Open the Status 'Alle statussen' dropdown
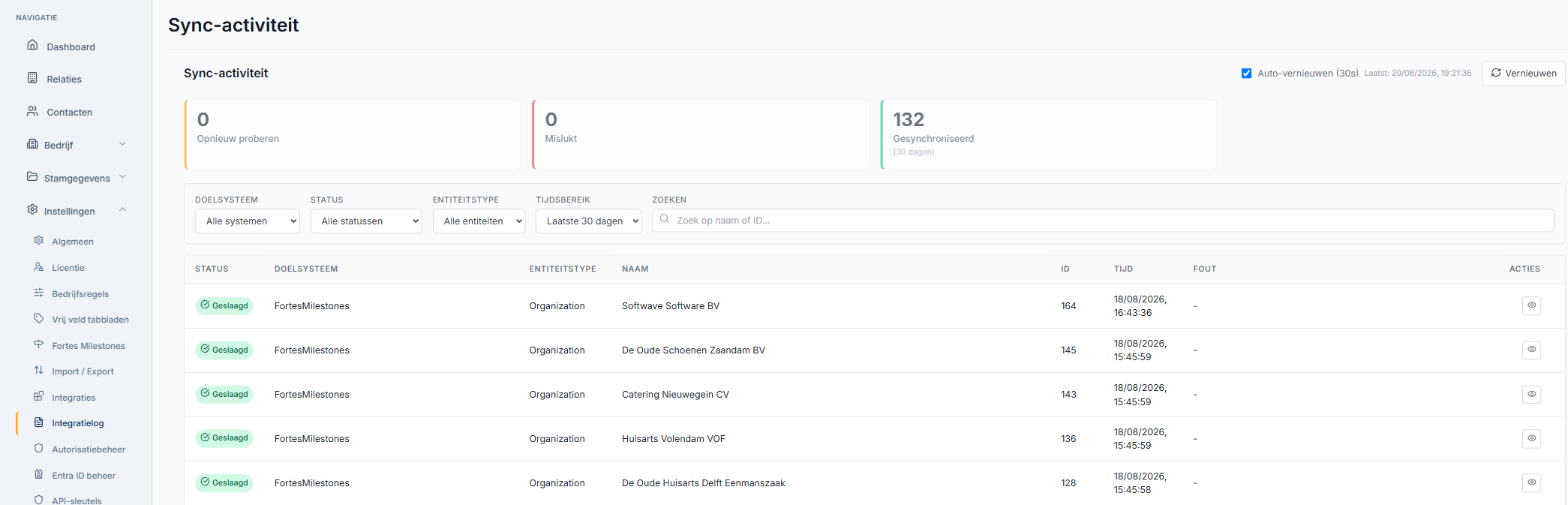1568x505 pixels. point(366,220)
